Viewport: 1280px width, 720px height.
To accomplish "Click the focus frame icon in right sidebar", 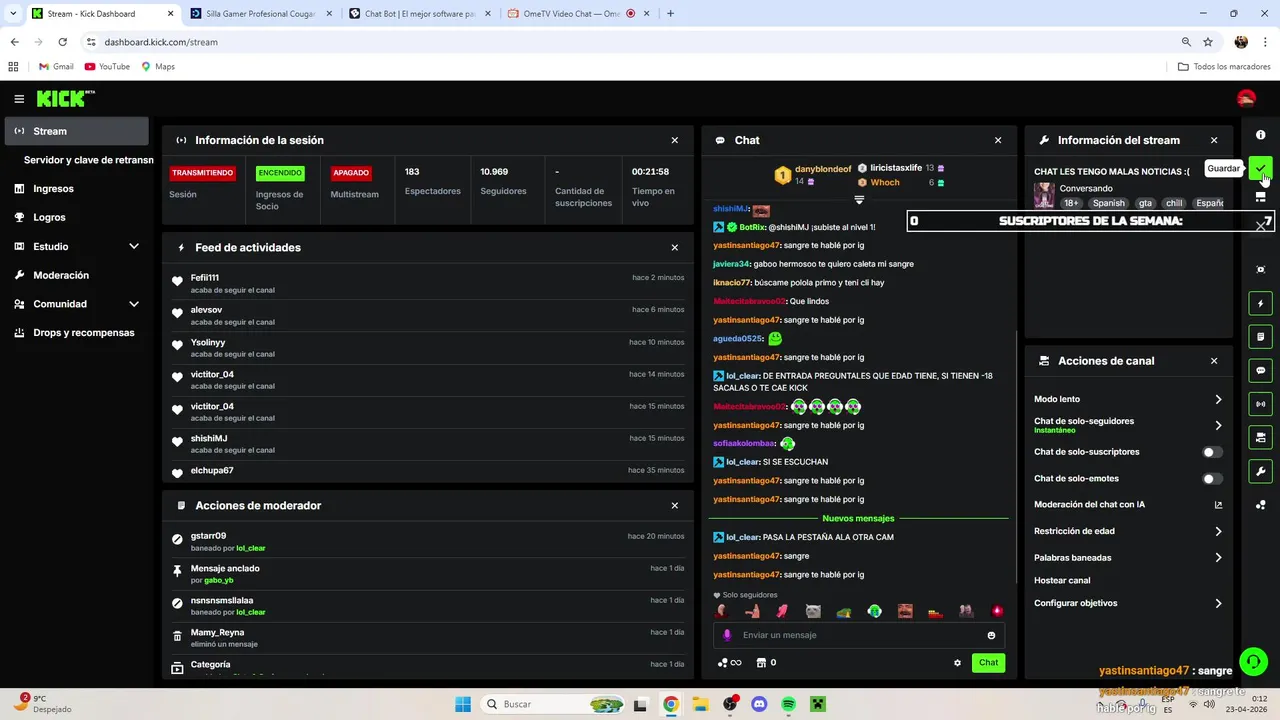I will coord(1260,270).
